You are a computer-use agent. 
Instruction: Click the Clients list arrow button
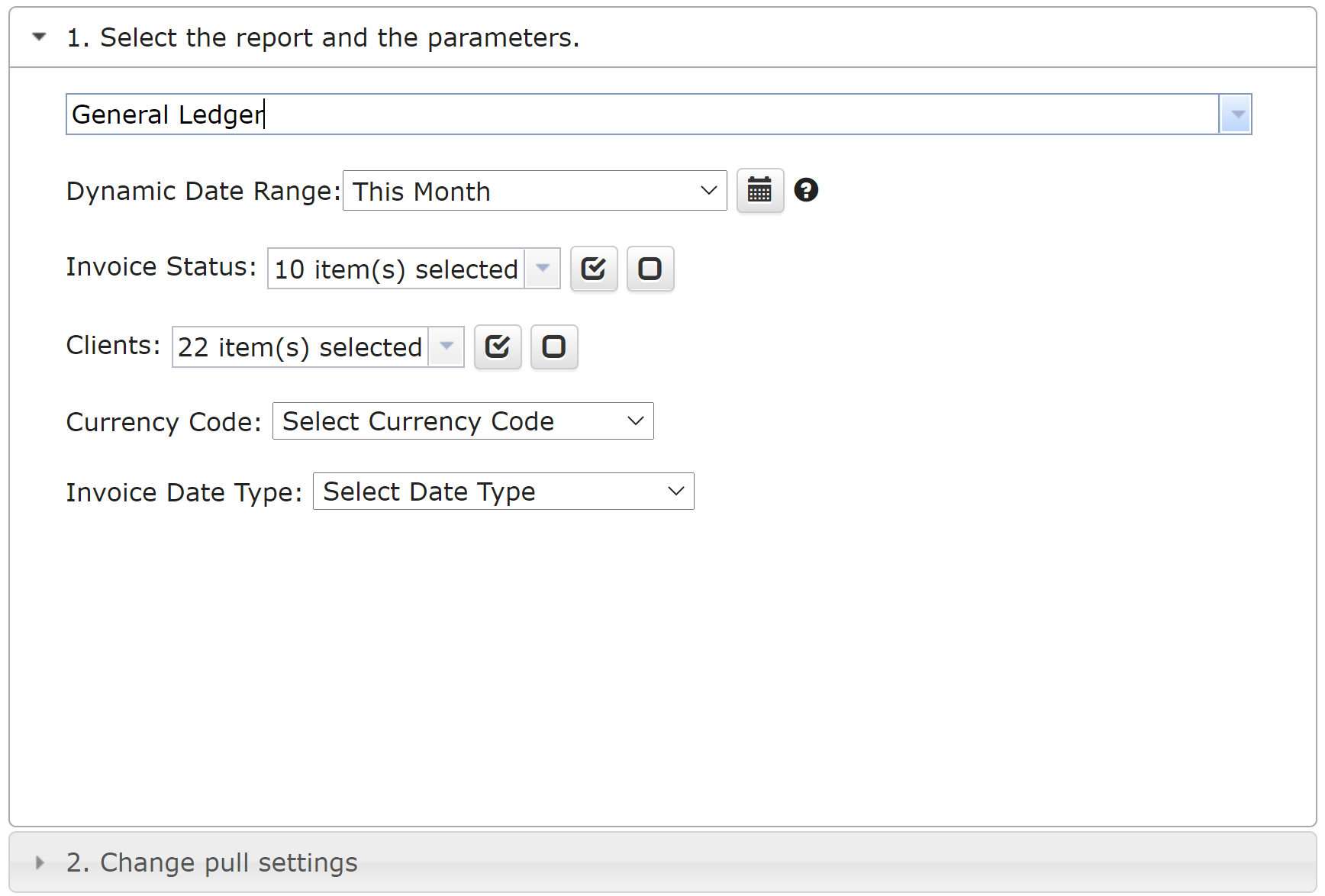click(x=447, y=347)
